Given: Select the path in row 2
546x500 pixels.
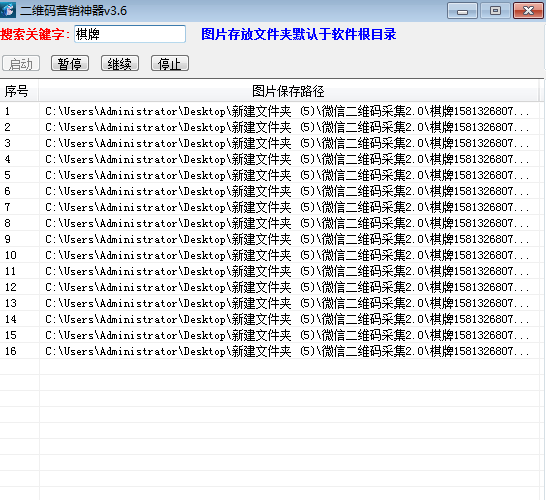Looking at the screenshot, I should tap(287, 127).
